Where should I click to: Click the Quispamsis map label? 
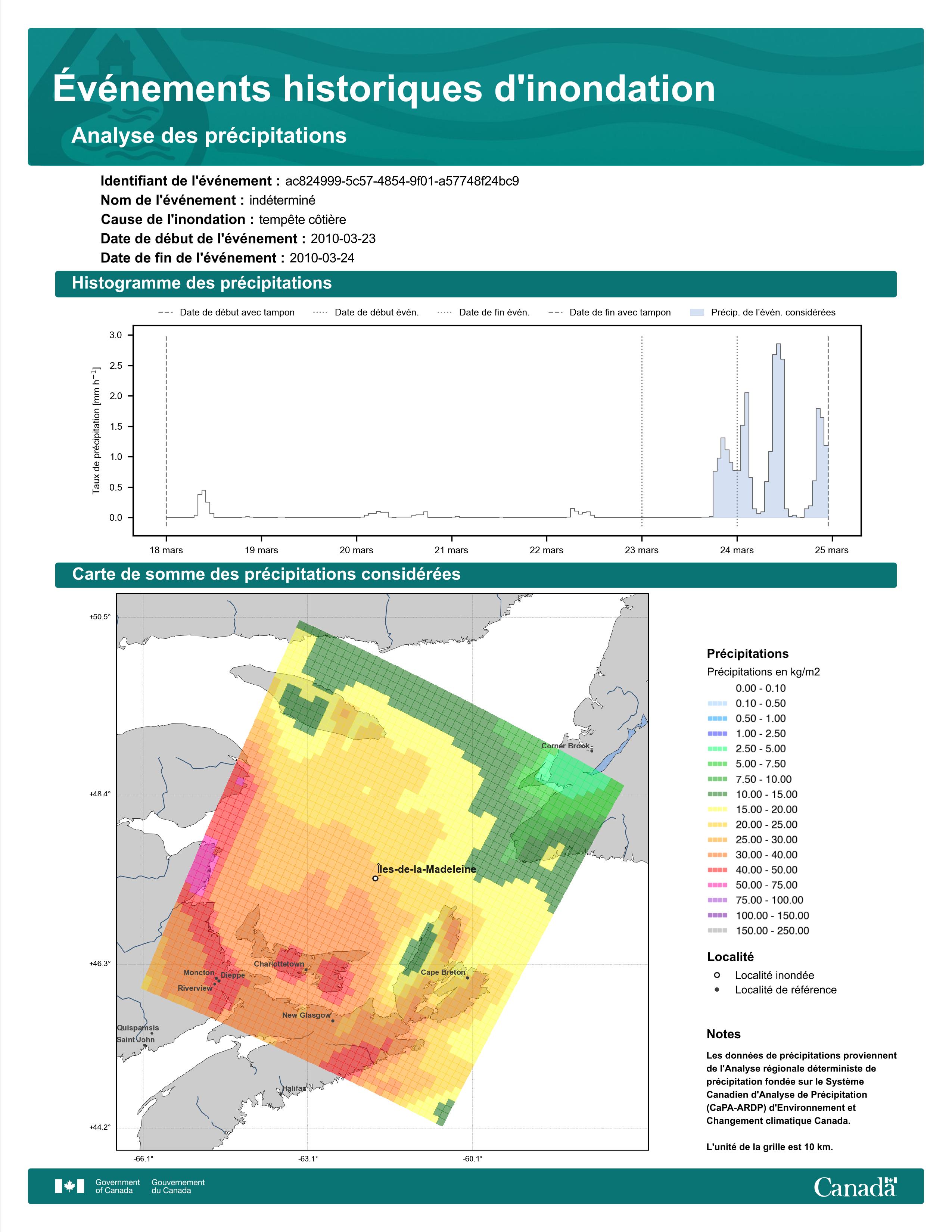click(138, 1028)
